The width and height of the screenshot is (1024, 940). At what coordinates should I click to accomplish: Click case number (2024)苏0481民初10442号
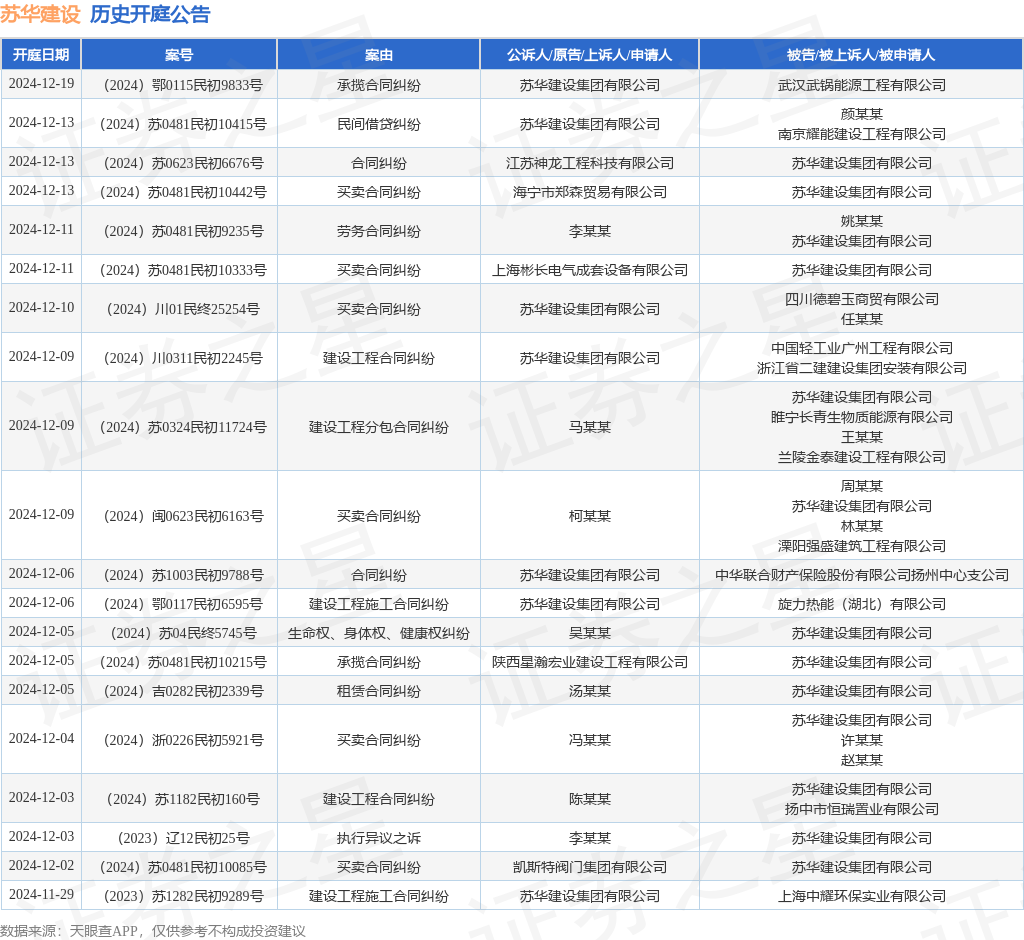184,192
